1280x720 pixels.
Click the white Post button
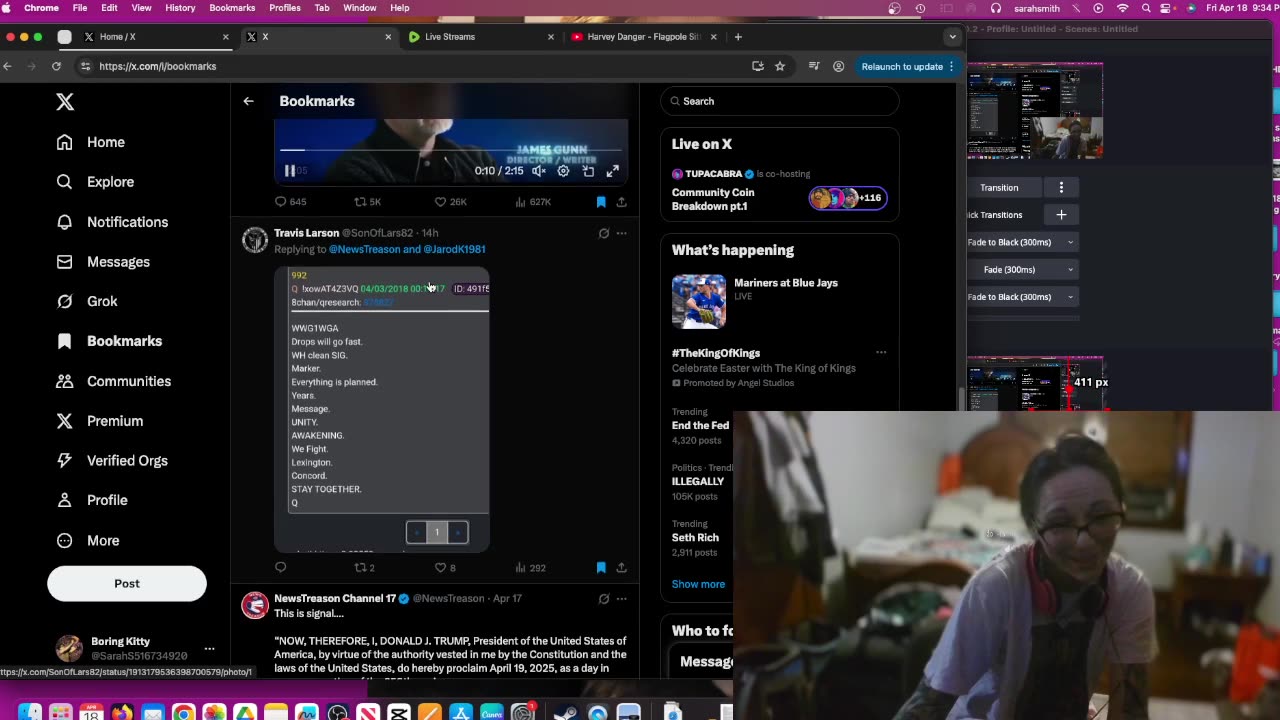[x=127, y=583]
